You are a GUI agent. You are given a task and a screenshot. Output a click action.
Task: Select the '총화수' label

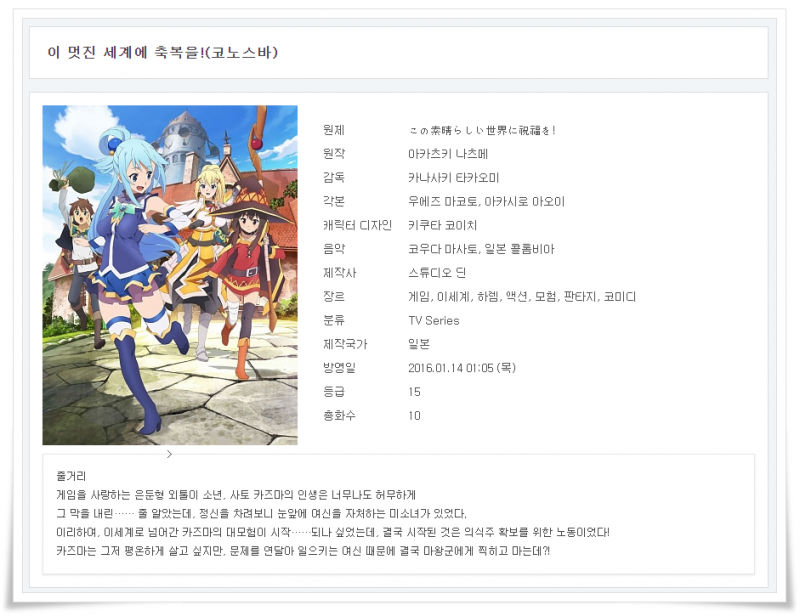(339, 416)
